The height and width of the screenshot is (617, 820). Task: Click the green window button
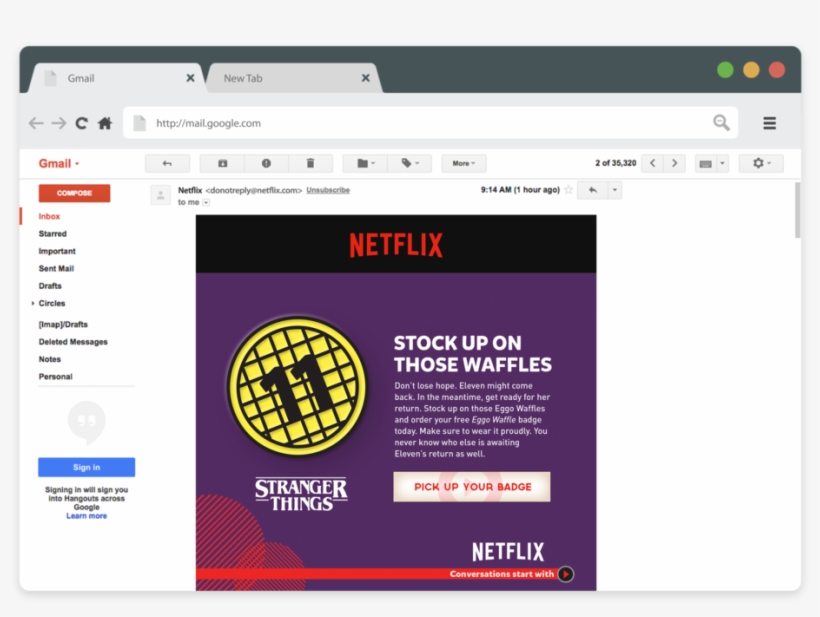point(725,70)
